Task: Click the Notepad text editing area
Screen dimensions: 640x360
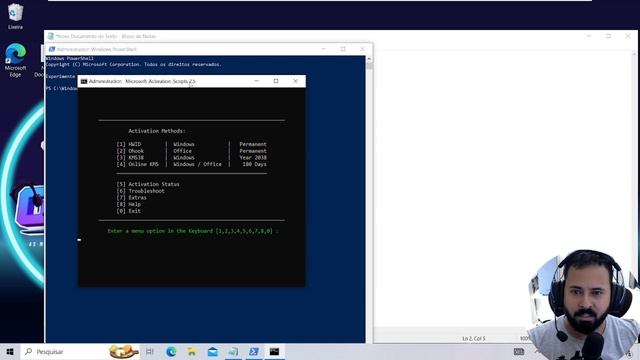Action: tap(502, 188)
